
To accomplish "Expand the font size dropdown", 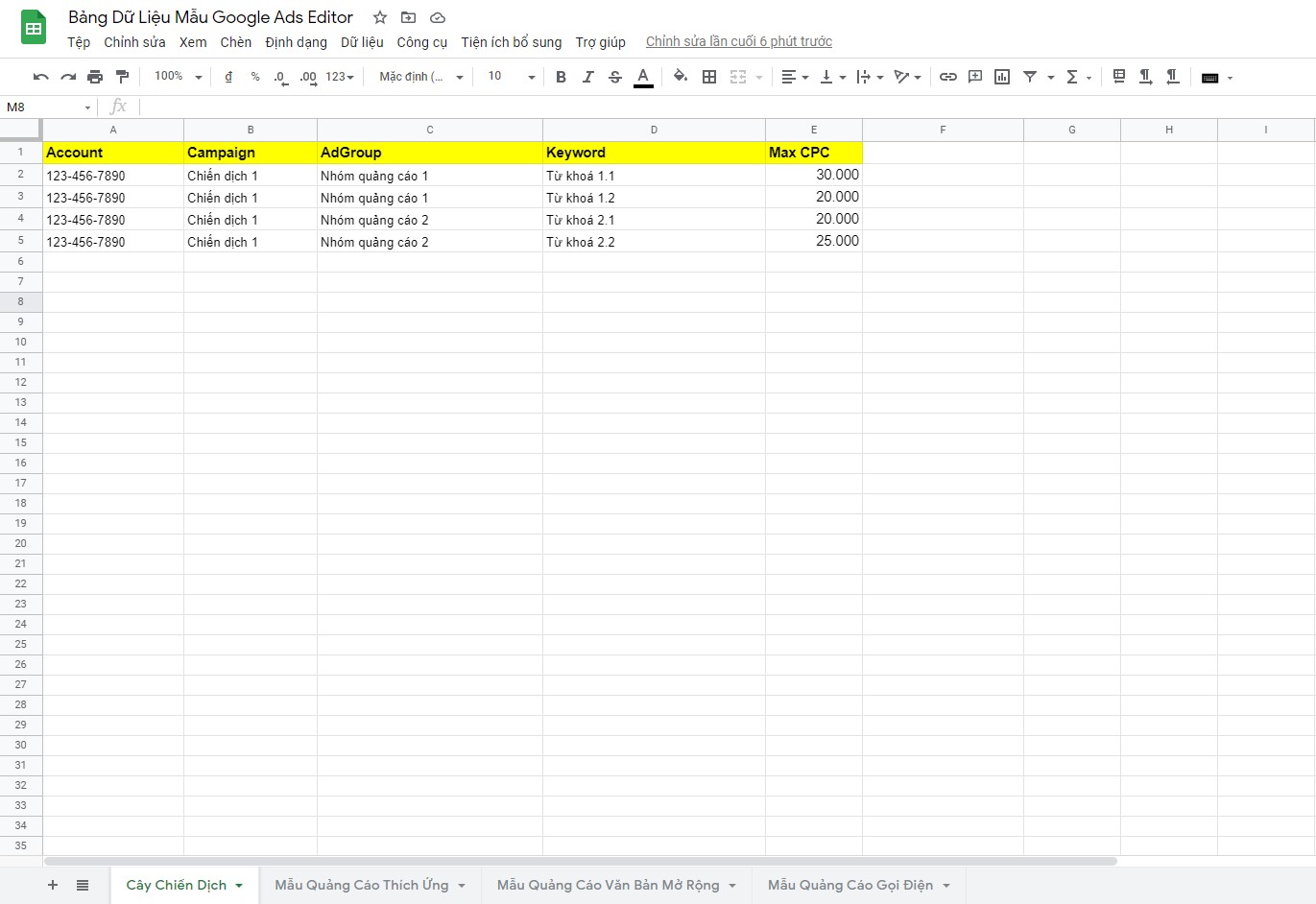I will point(511,77).
